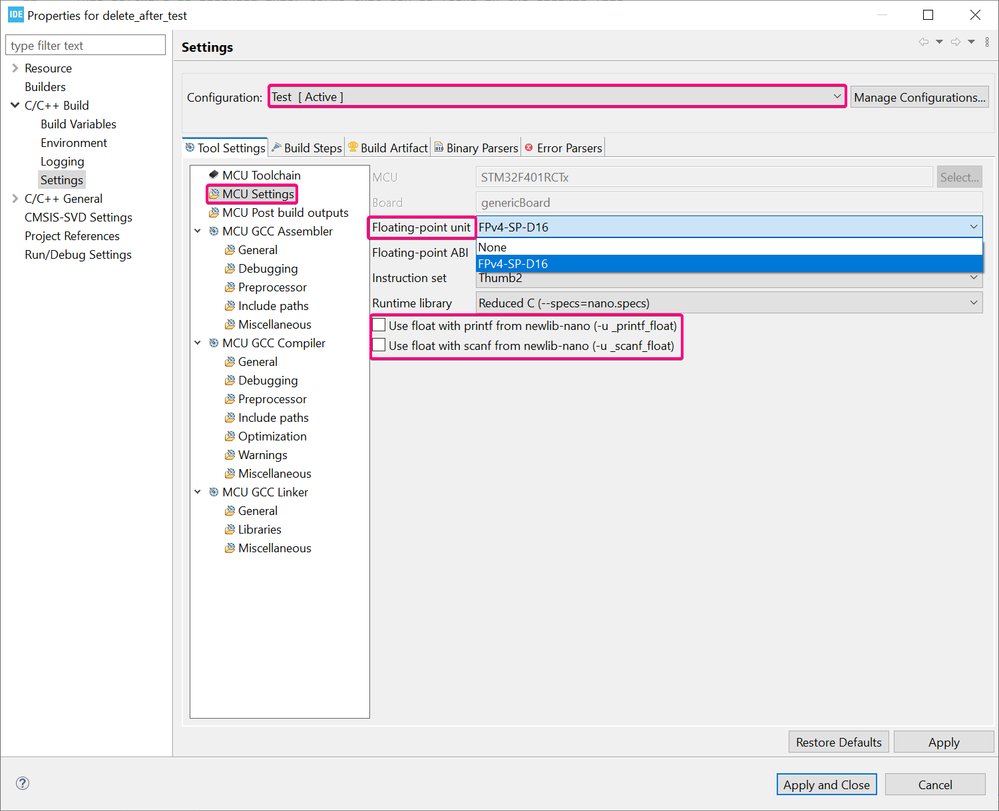This screenshot has height=811, width=999.
Task: Open the Runtime library dropdown
Action: pos(729,303)
